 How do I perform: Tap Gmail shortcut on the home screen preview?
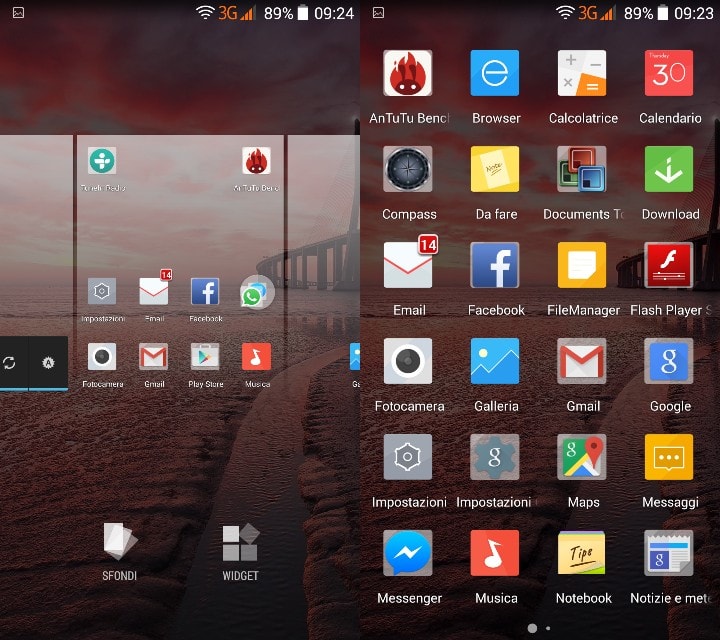tap(154, 356)
